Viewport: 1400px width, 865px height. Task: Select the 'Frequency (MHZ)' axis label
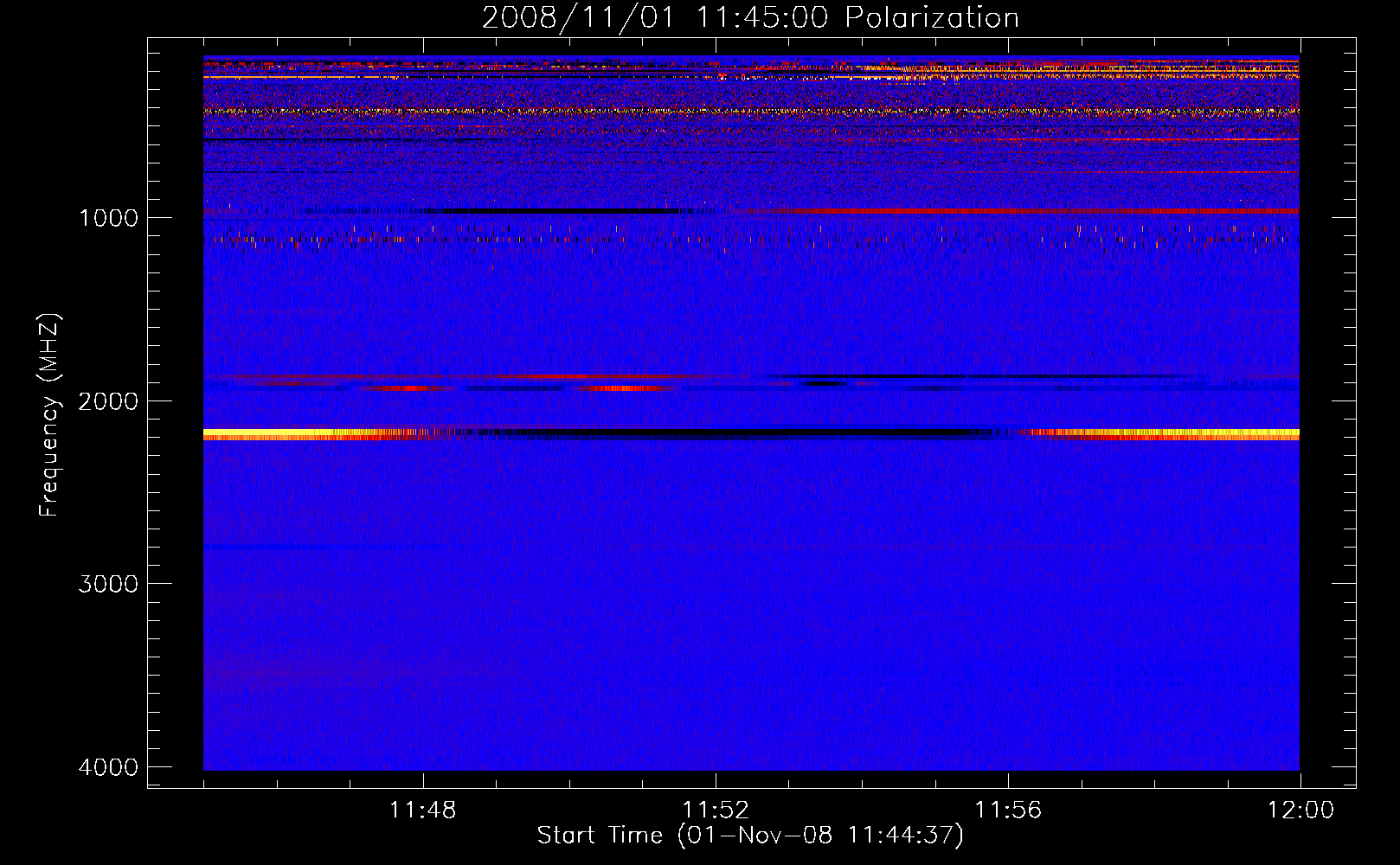click(49, 415)
